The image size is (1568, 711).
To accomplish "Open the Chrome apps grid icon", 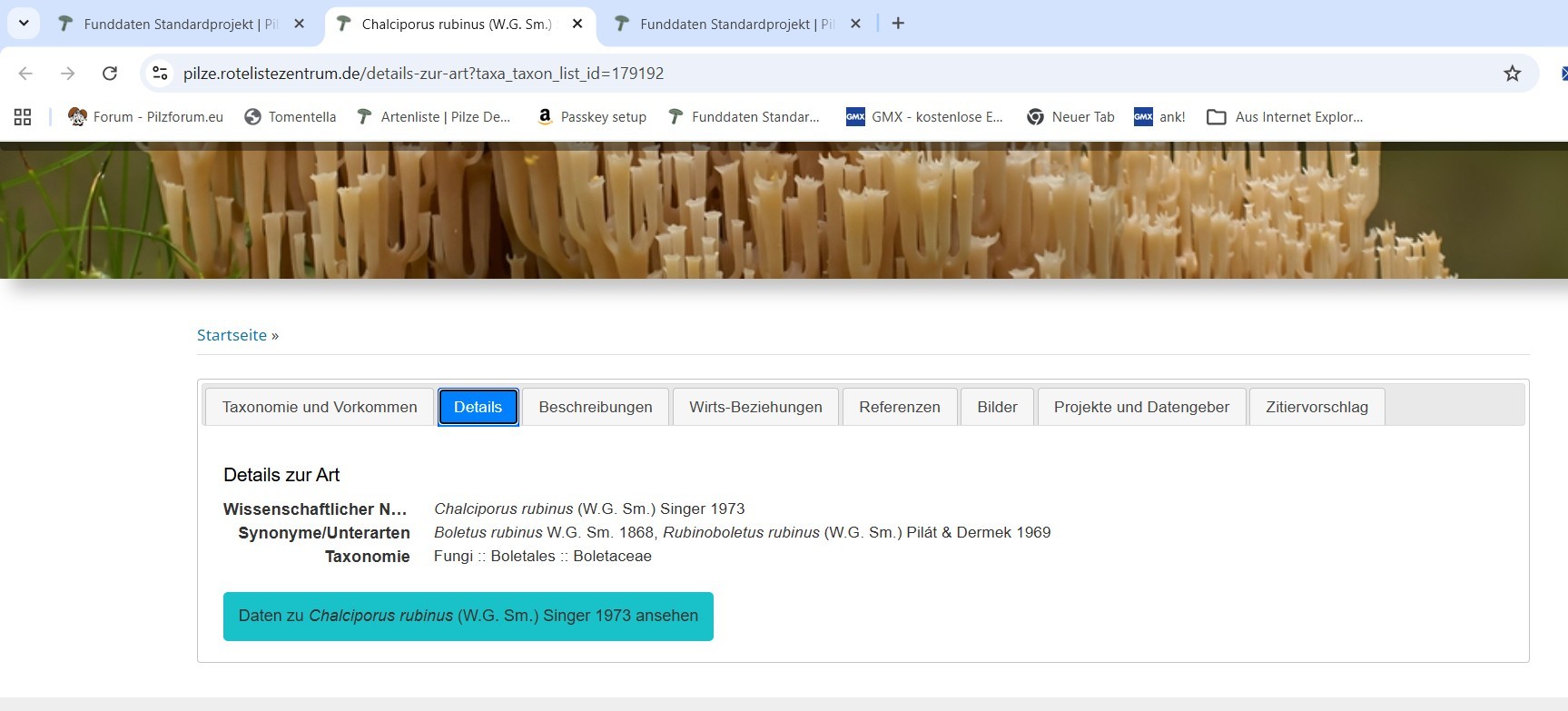I will (x=23, y=117).
